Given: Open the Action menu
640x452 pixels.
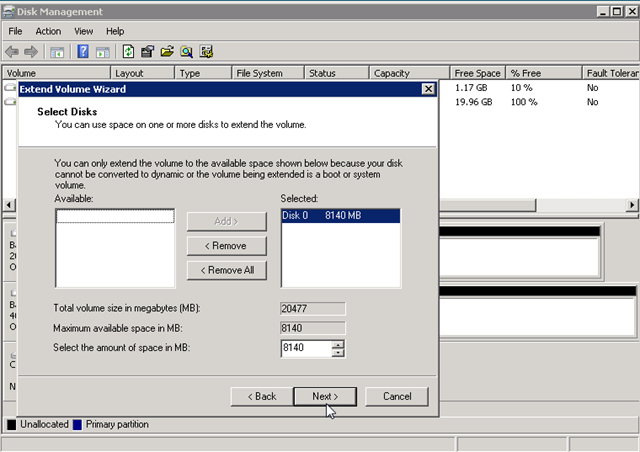Looking at the screenshot, I should click(x=48, y=31).
